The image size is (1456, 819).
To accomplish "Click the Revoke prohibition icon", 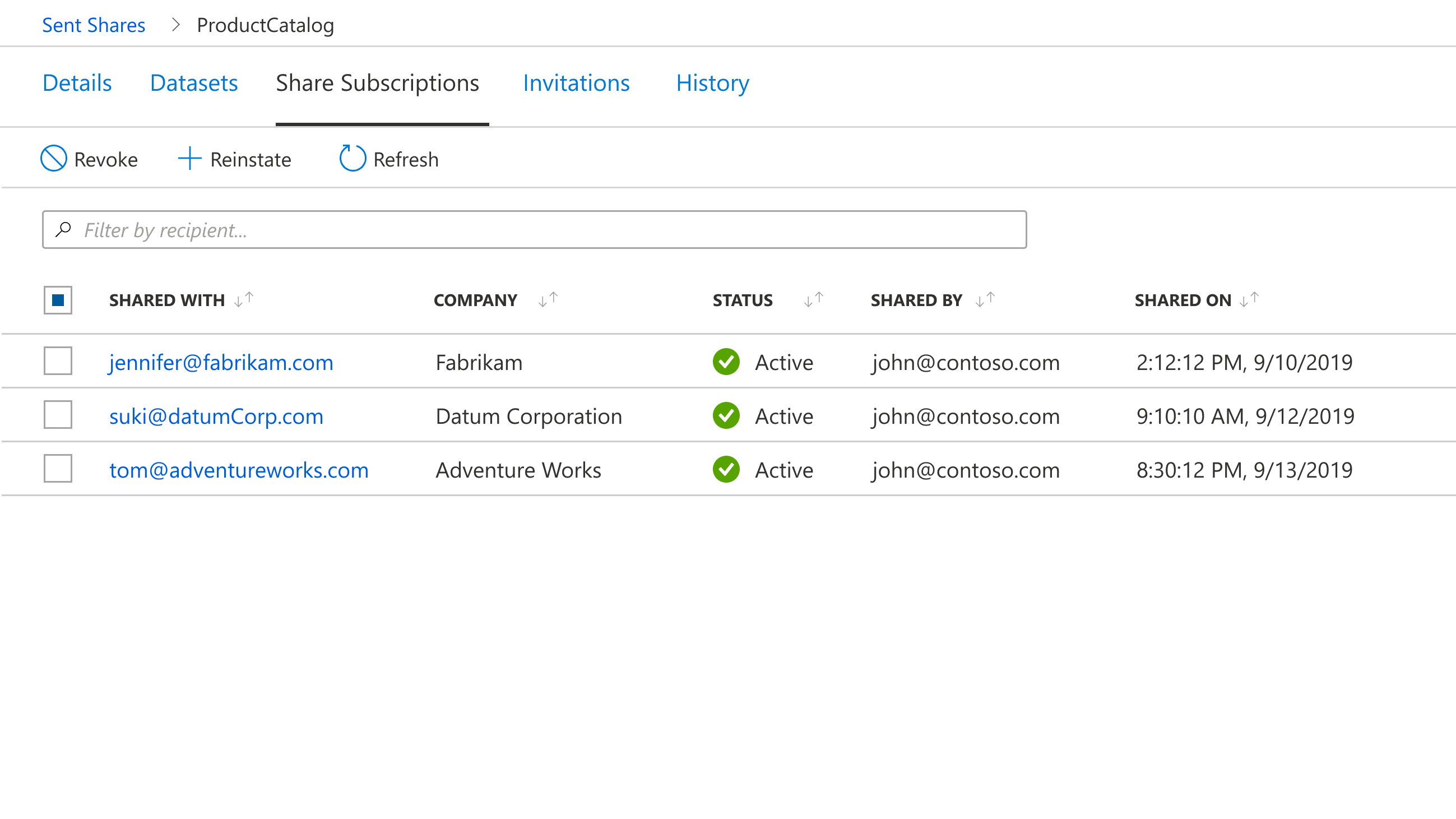I will tap(54, 159).
